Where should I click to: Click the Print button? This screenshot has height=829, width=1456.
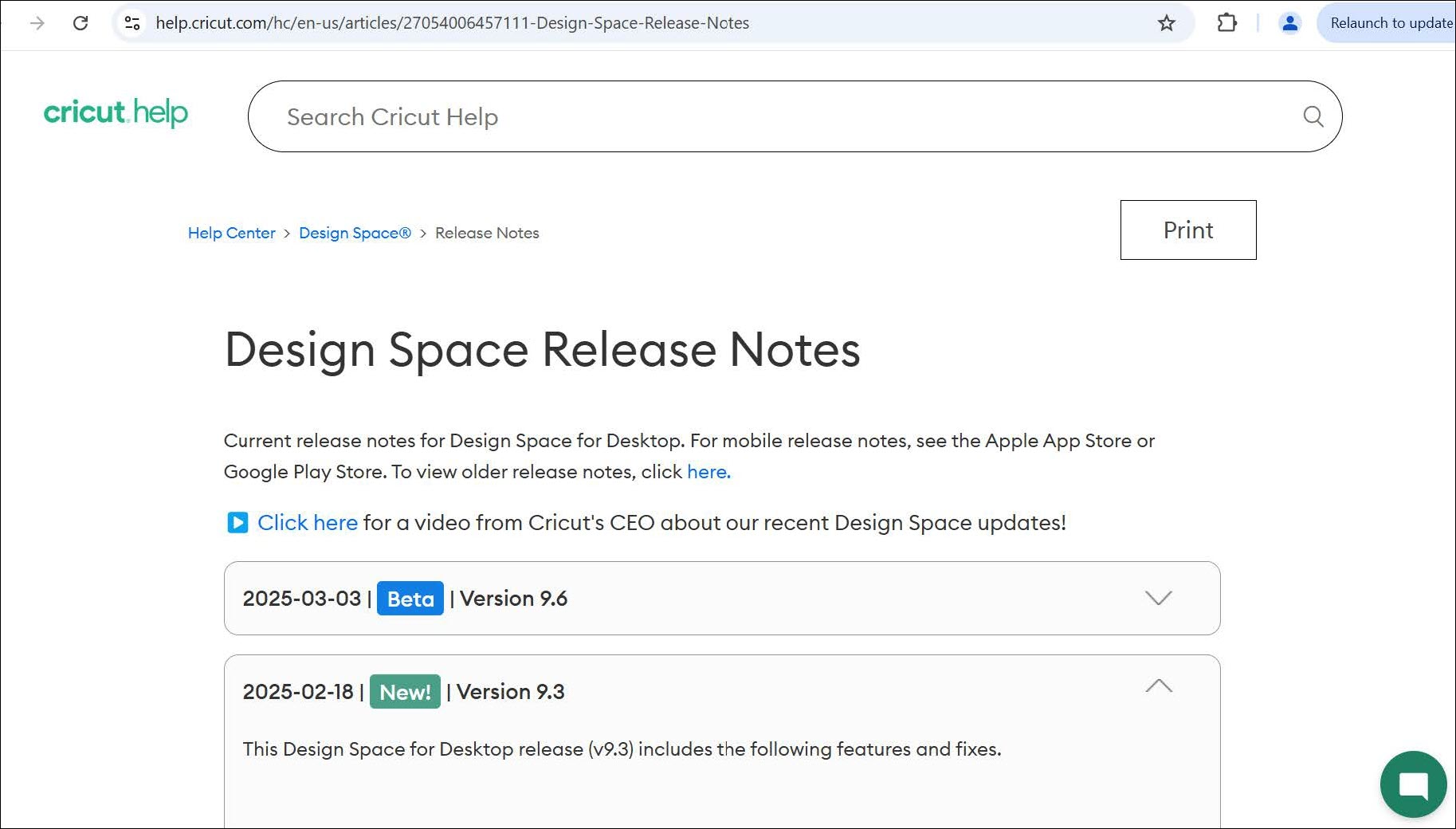tap(1188, 230)
